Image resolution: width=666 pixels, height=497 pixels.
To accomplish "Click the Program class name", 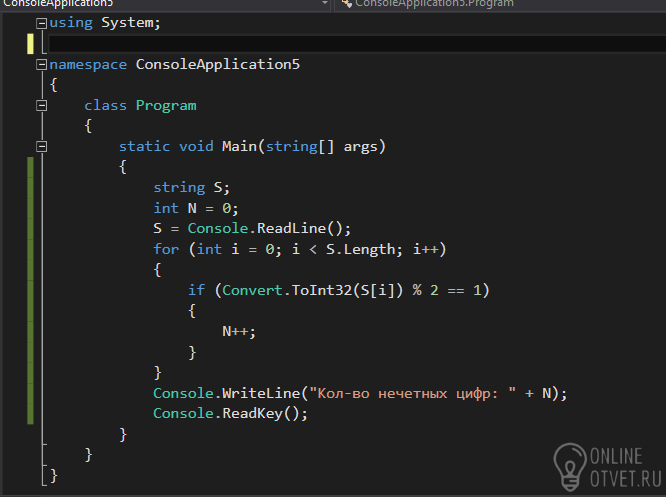I will (x=166, y=105).
